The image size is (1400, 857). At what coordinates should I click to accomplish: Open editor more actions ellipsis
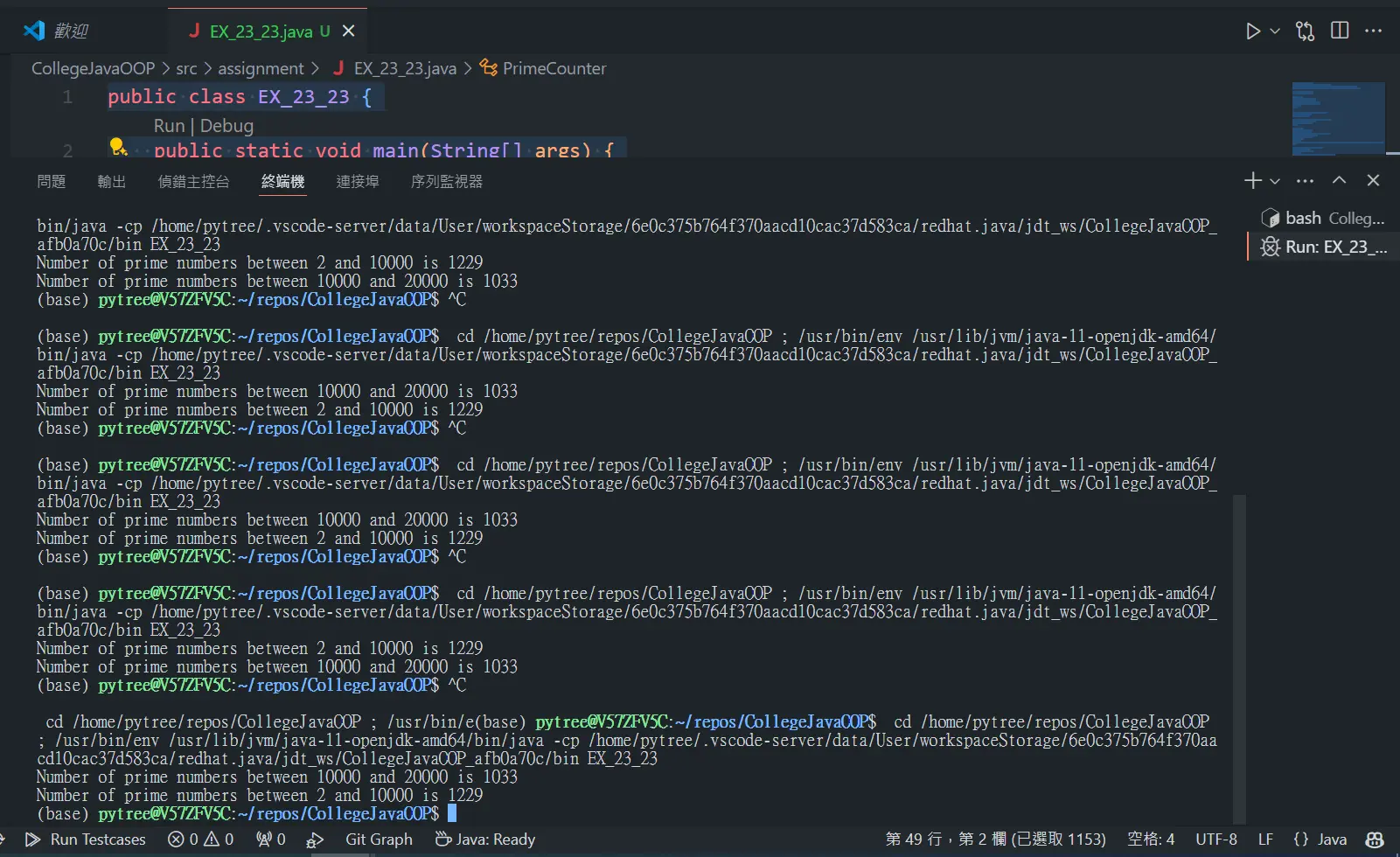coord(1373,31)
